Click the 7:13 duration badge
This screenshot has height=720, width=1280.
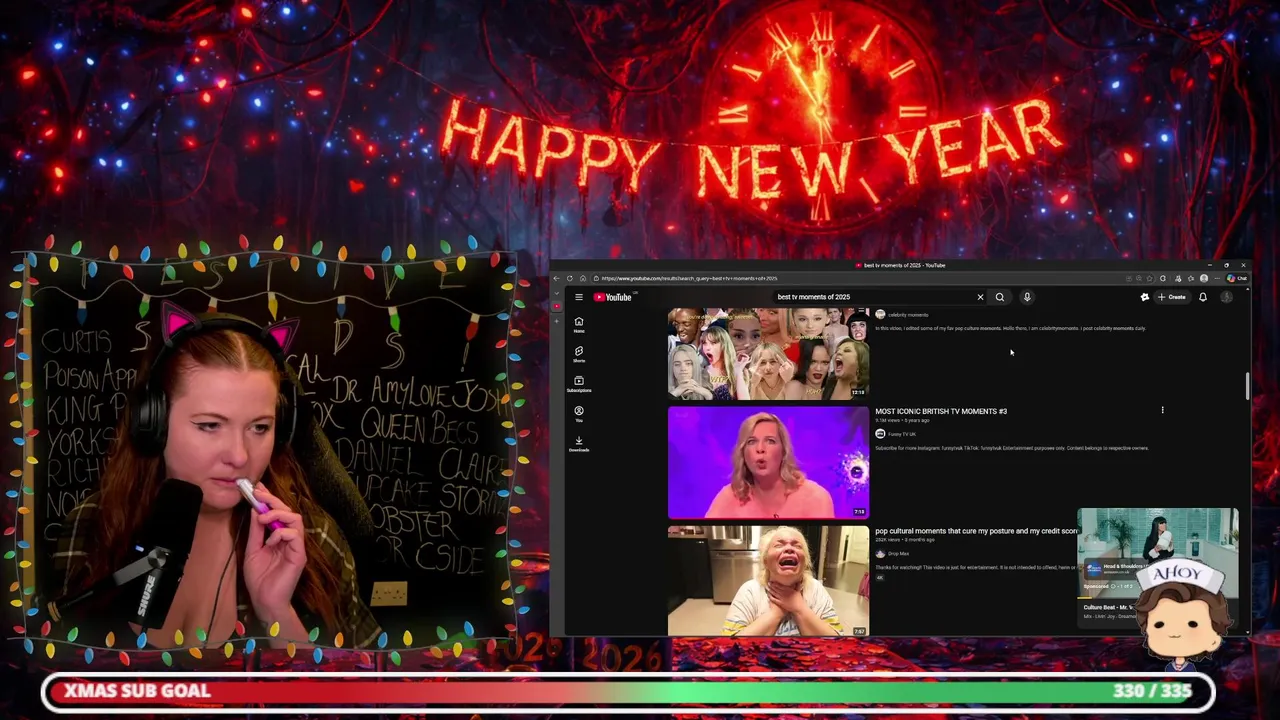click(859, 512)
